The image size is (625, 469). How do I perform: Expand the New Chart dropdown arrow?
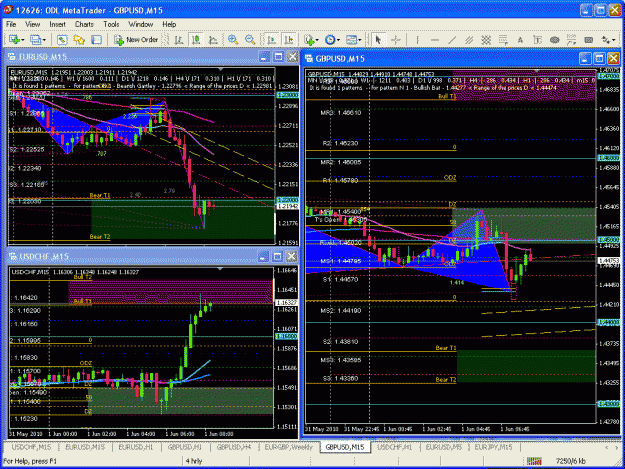point(23,40)
